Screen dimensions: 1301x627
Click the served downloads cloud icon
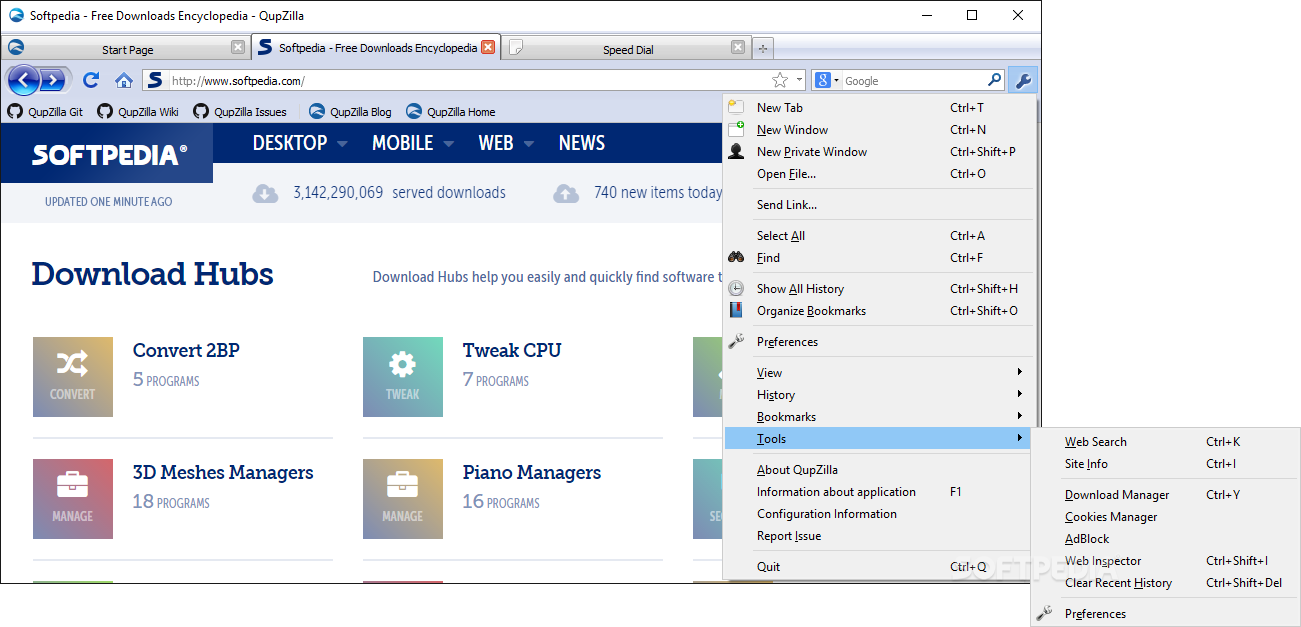coord(265,193)
